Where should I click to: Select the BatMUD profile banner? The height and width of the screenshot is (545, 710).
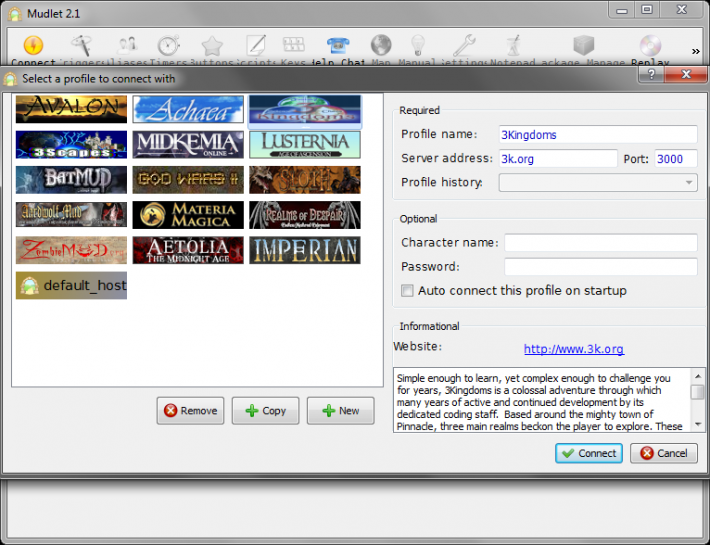click(71, 180)
